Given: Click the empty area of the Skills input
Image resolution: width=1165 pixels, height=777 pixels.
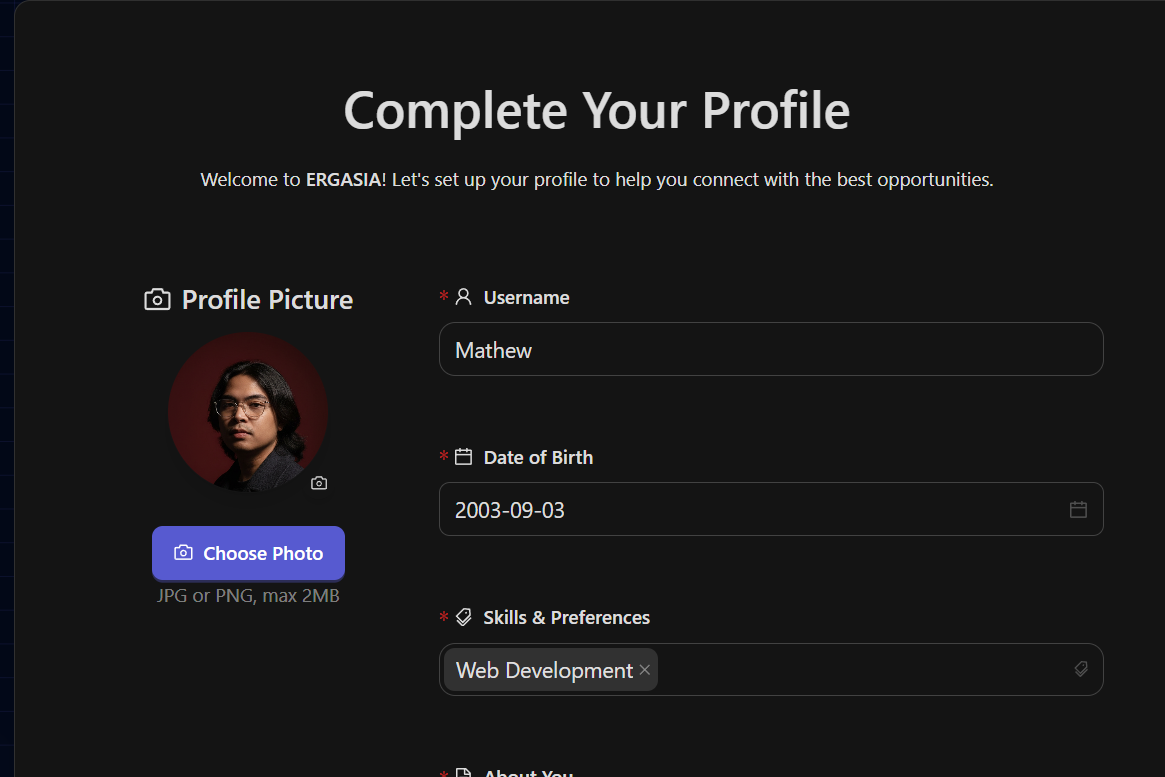Looking at the screenshot, I should pos(860,670).
